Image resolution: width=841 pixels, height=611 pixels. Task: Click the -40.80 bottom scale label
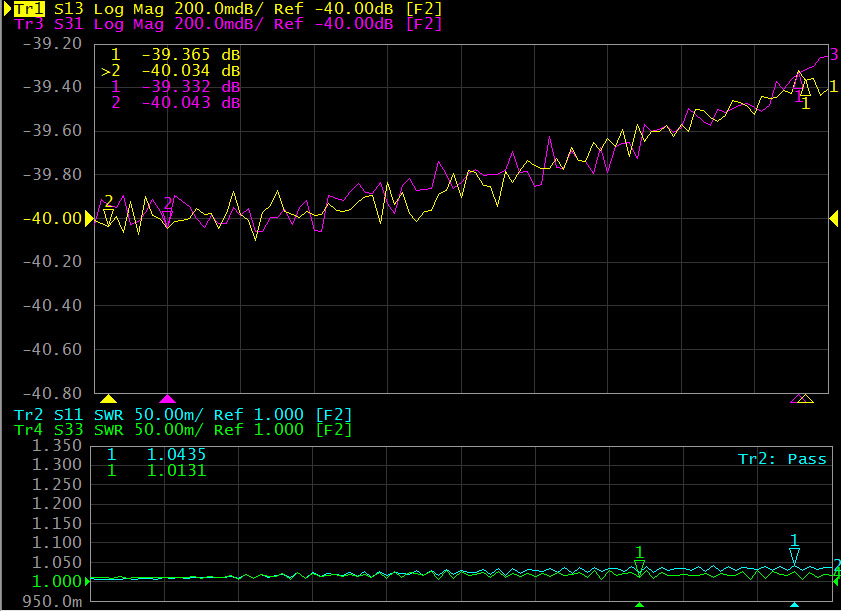coord(53,393)
